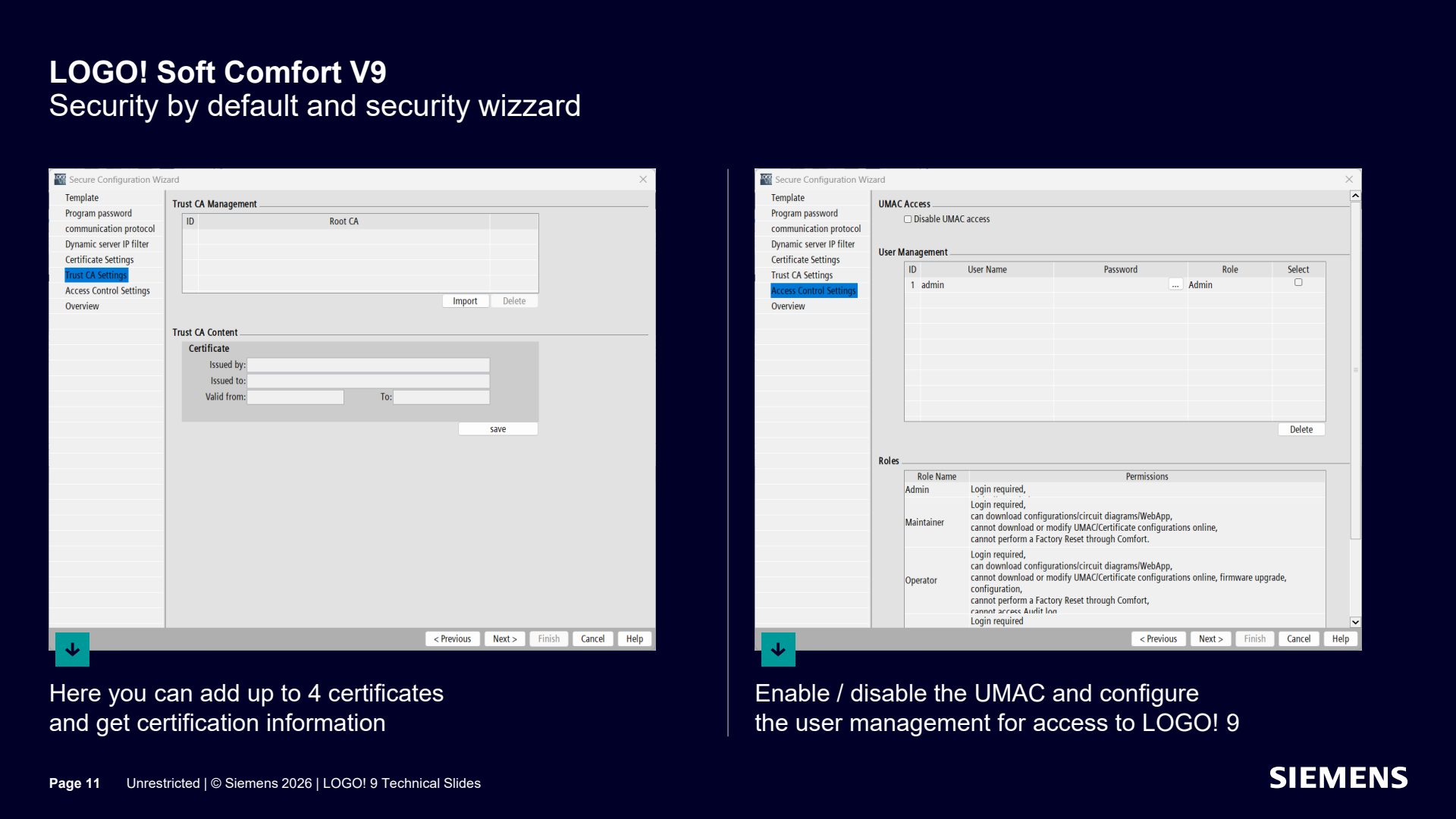Go to Certificate Settings in the left wizard
The image size is (1456, 819).
coord(99,260)
